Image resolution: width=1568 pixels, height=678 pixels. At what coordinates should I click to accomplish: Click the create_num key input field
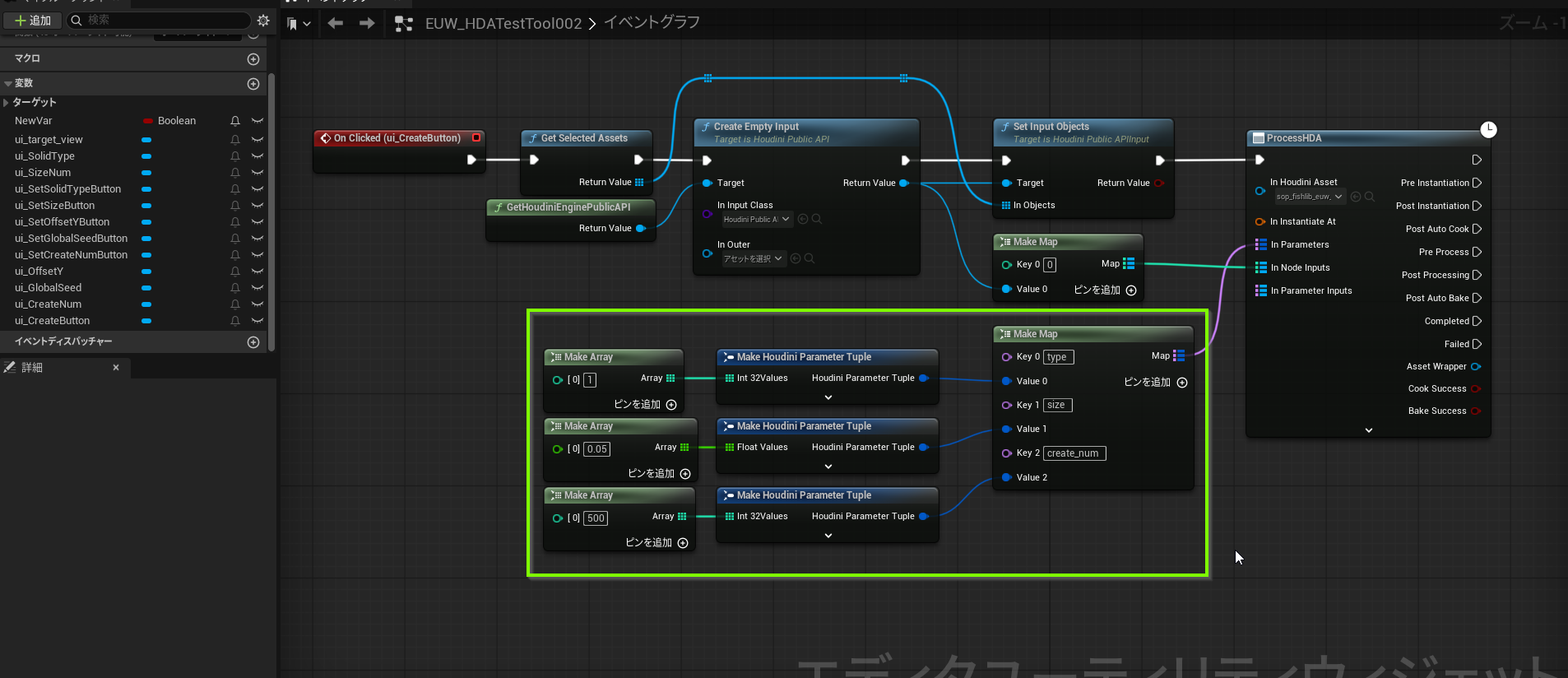coord(1074,453)
